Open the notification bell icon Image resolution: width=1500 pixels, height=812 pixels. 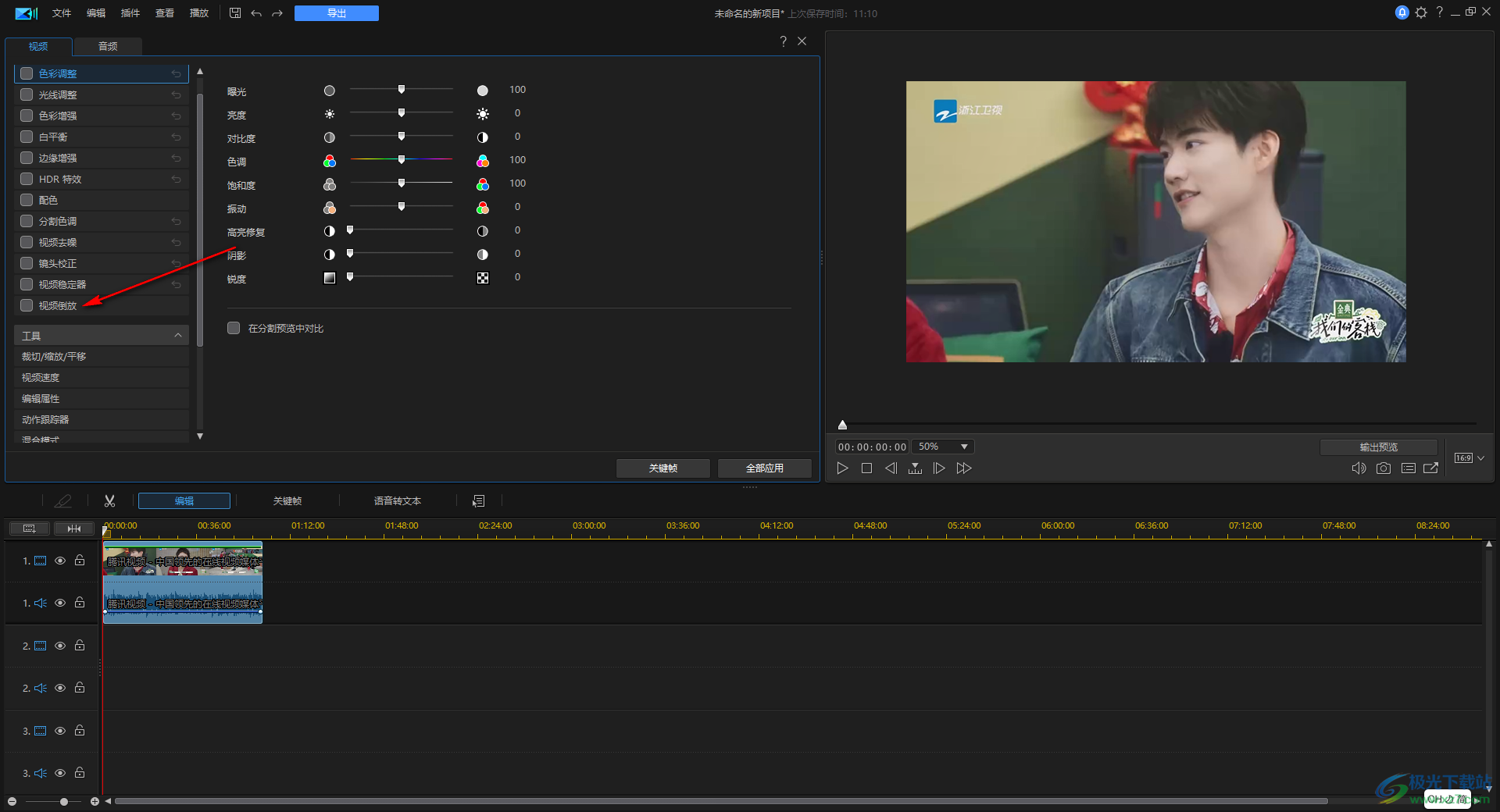point(1402,12)
